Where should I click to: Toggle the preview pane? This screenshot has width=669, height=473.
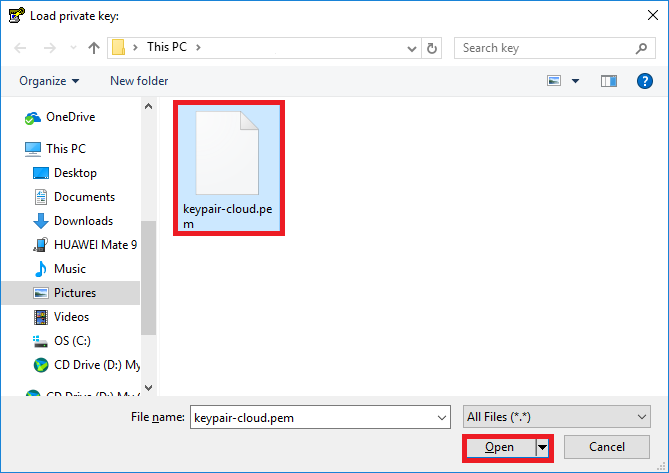pos(609,81)
